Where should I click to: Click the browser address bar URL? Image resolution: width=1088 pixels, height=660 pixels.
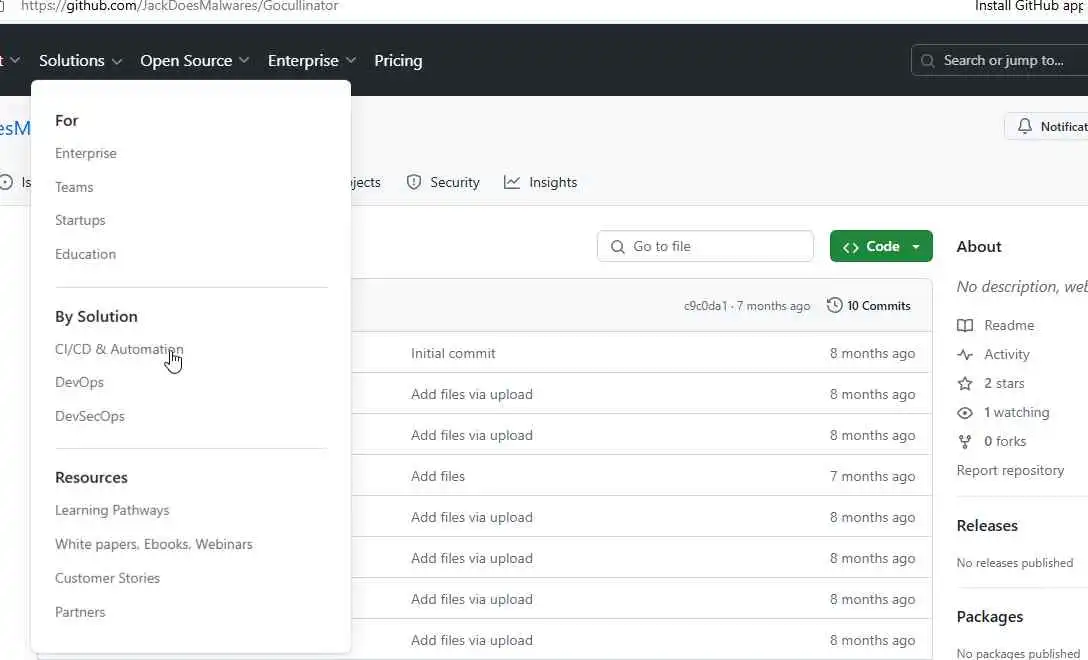[x=180, y=6]
